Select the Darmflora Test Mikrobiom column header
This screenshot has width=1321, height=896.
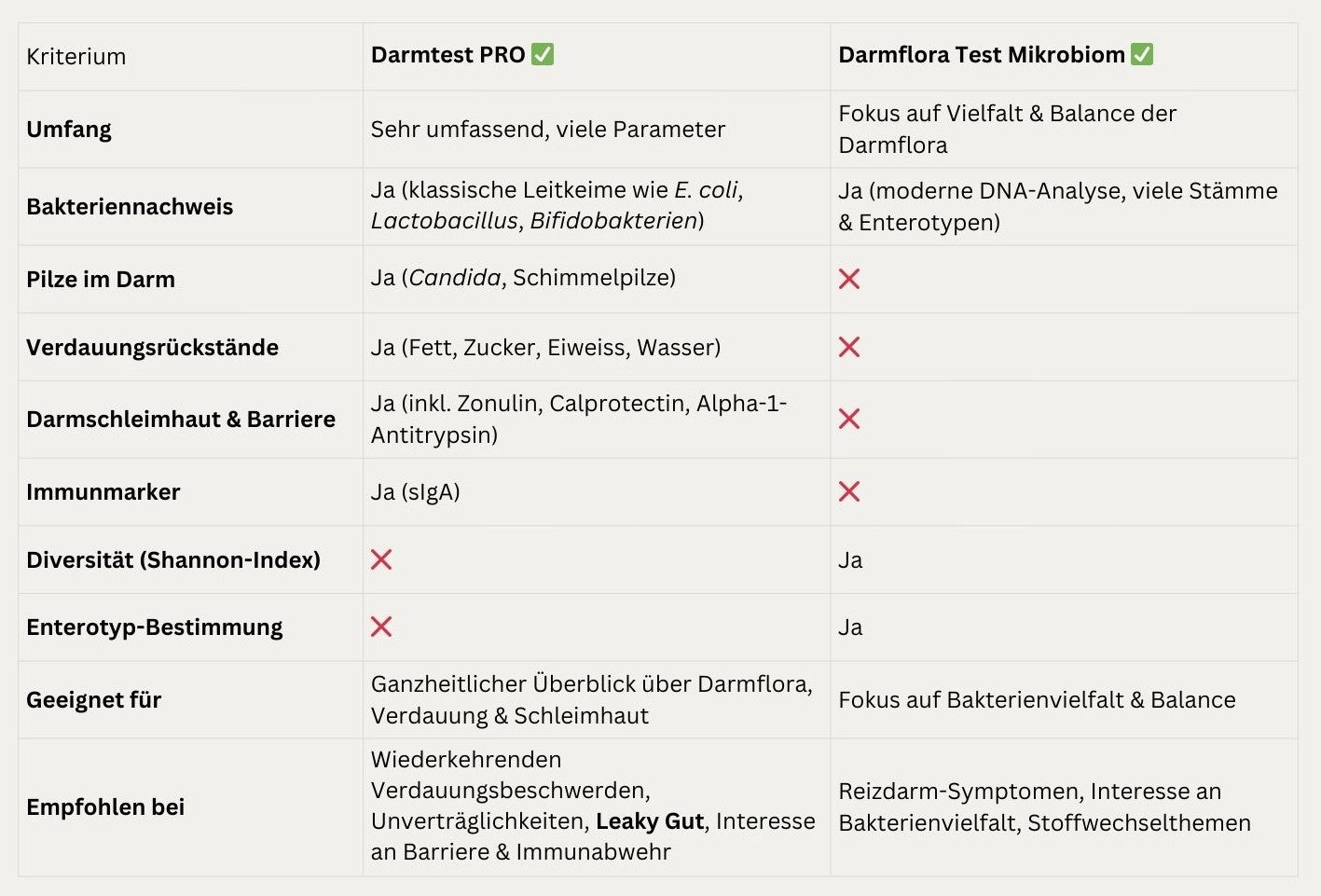pyautogui.click(x=982, y=55)
